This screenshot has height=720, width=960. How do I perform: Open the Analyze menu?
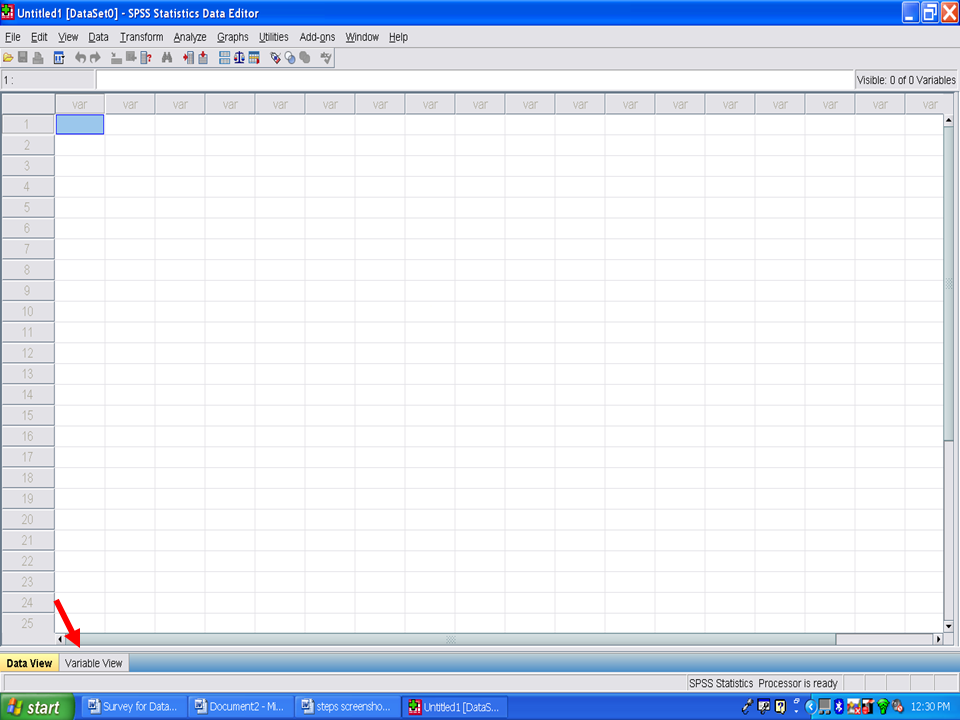[189, 37]
